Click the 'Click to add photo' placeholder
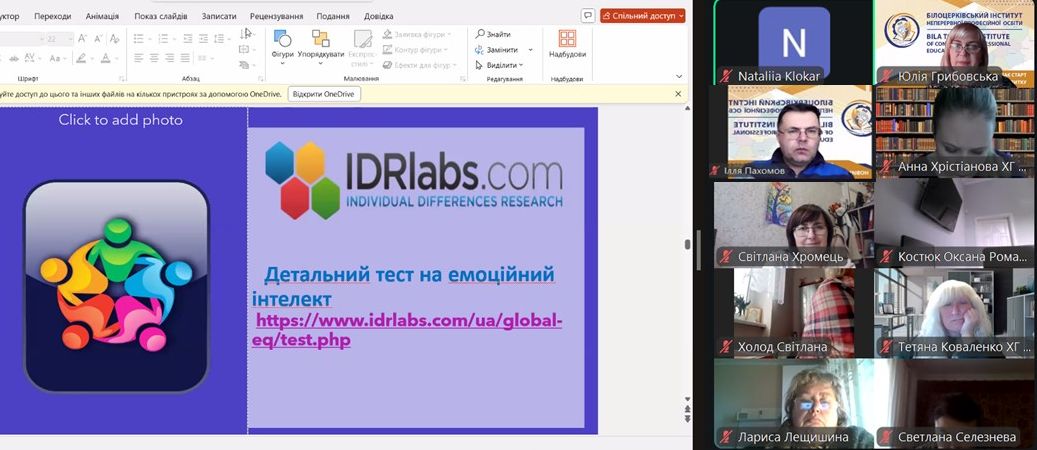 click(120, 120)
